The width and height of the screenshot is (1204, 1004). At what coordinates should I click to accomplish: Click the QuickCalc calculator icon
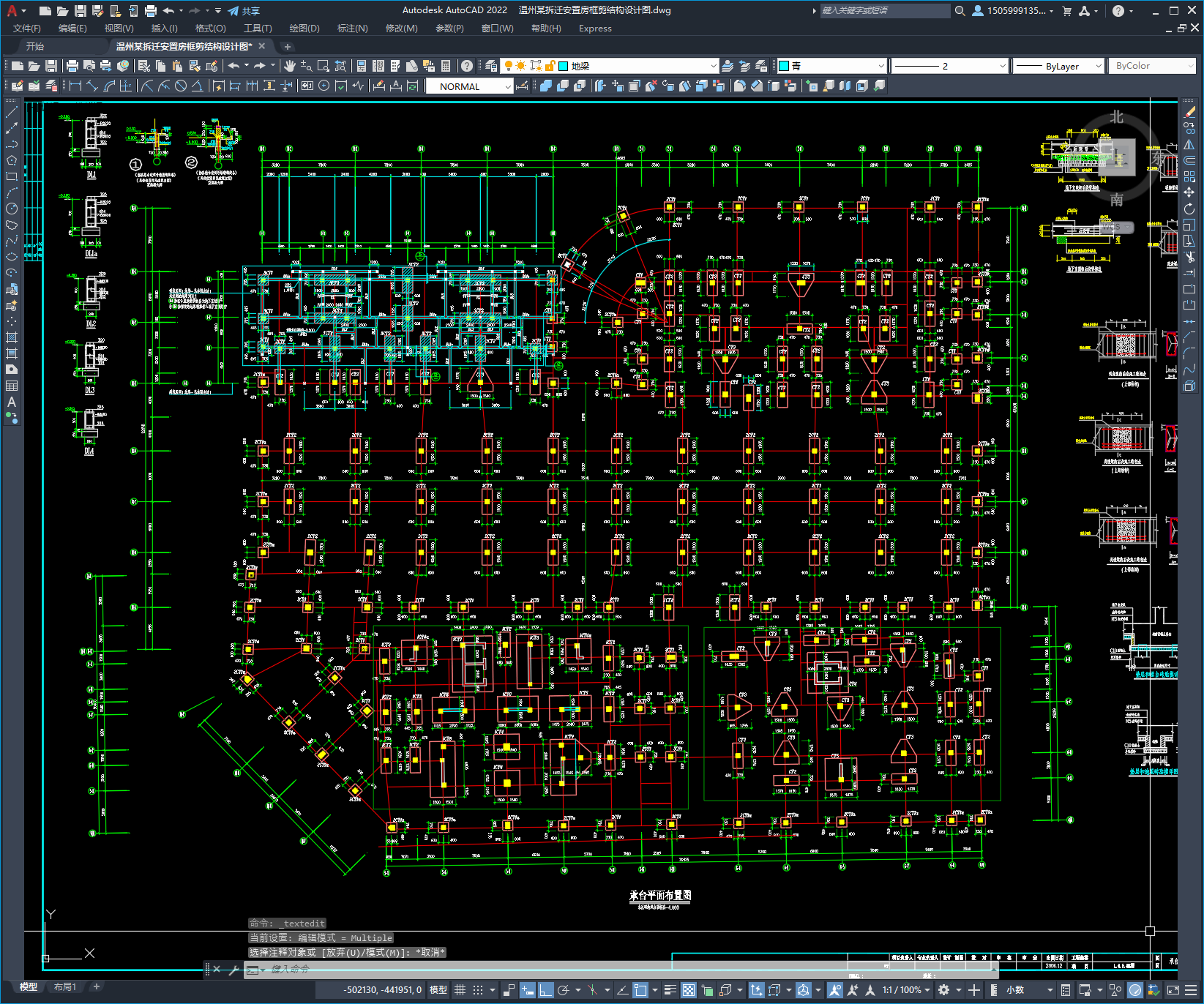pyautogui.click(x=446, y=66)
